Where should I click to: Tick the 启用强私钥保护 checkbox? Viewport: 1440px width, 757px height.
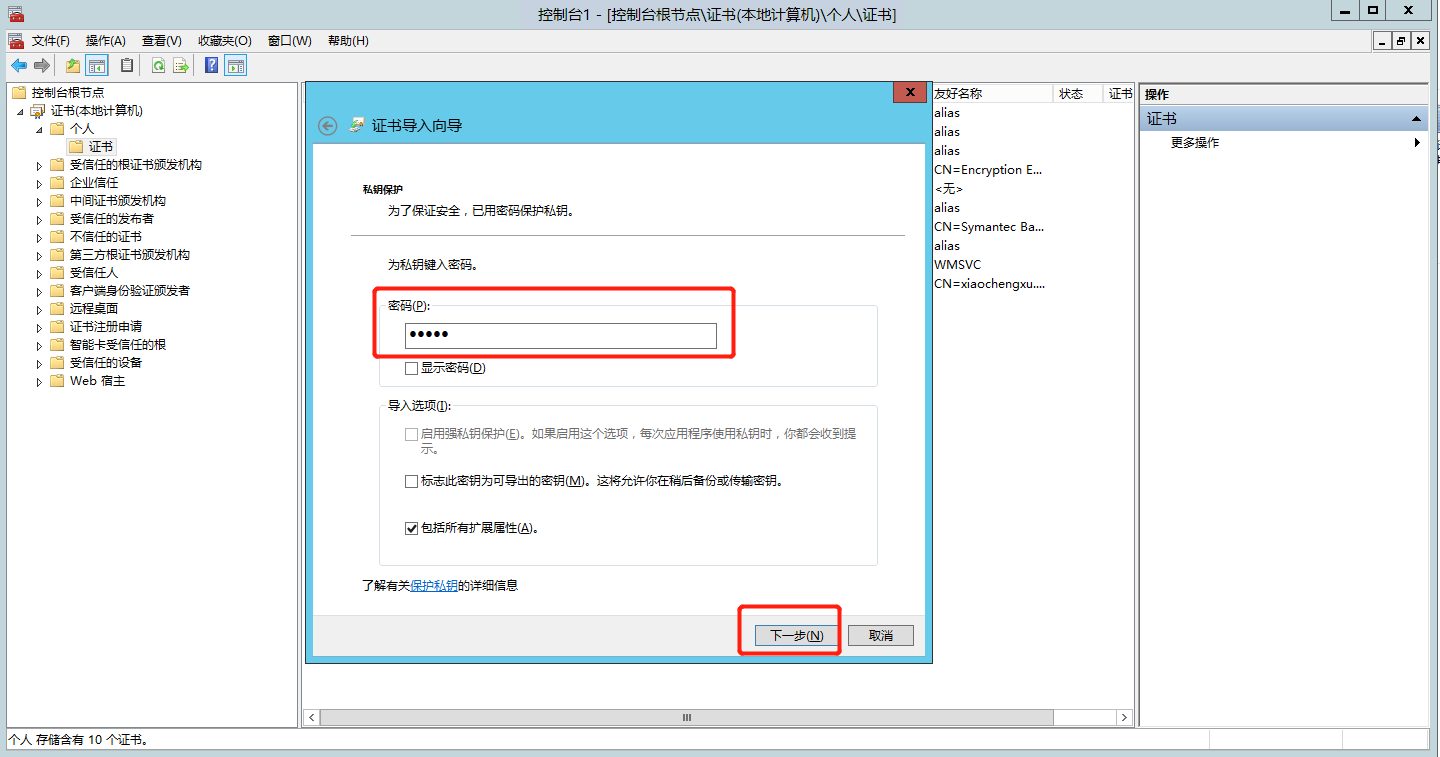[411, 434]
